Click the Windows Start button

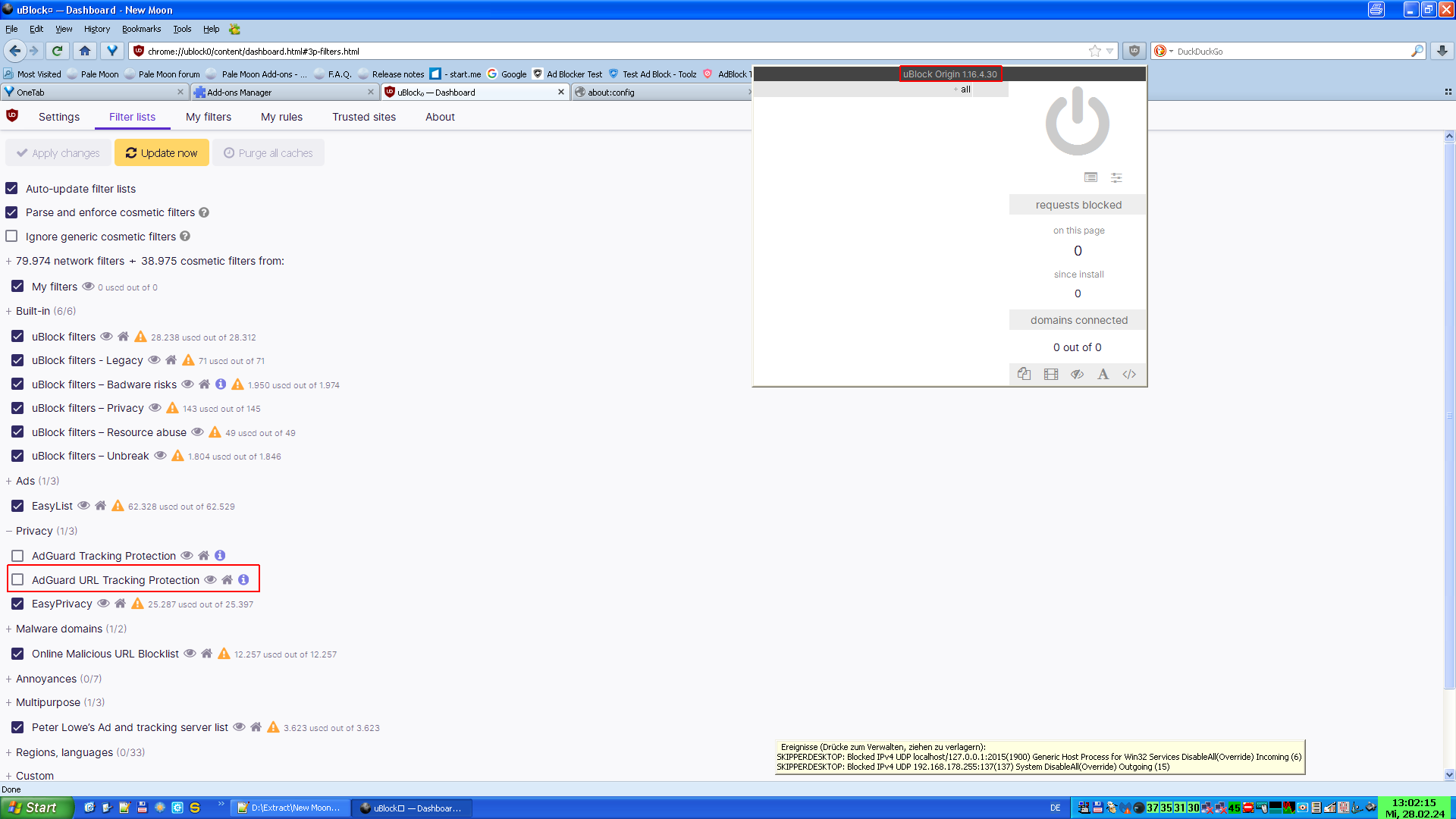36,808
